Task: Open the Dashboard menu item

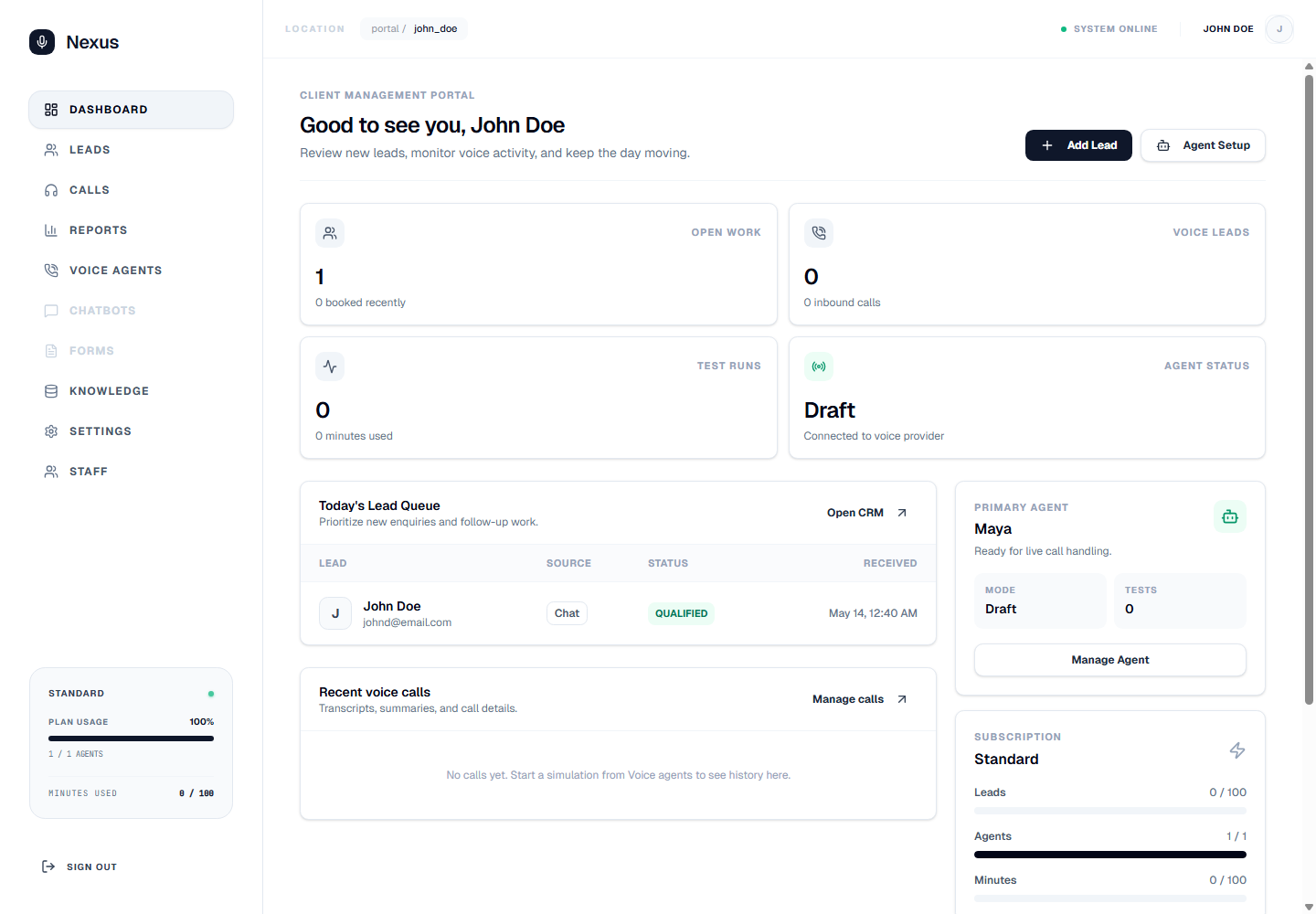Action: [132, 110]
